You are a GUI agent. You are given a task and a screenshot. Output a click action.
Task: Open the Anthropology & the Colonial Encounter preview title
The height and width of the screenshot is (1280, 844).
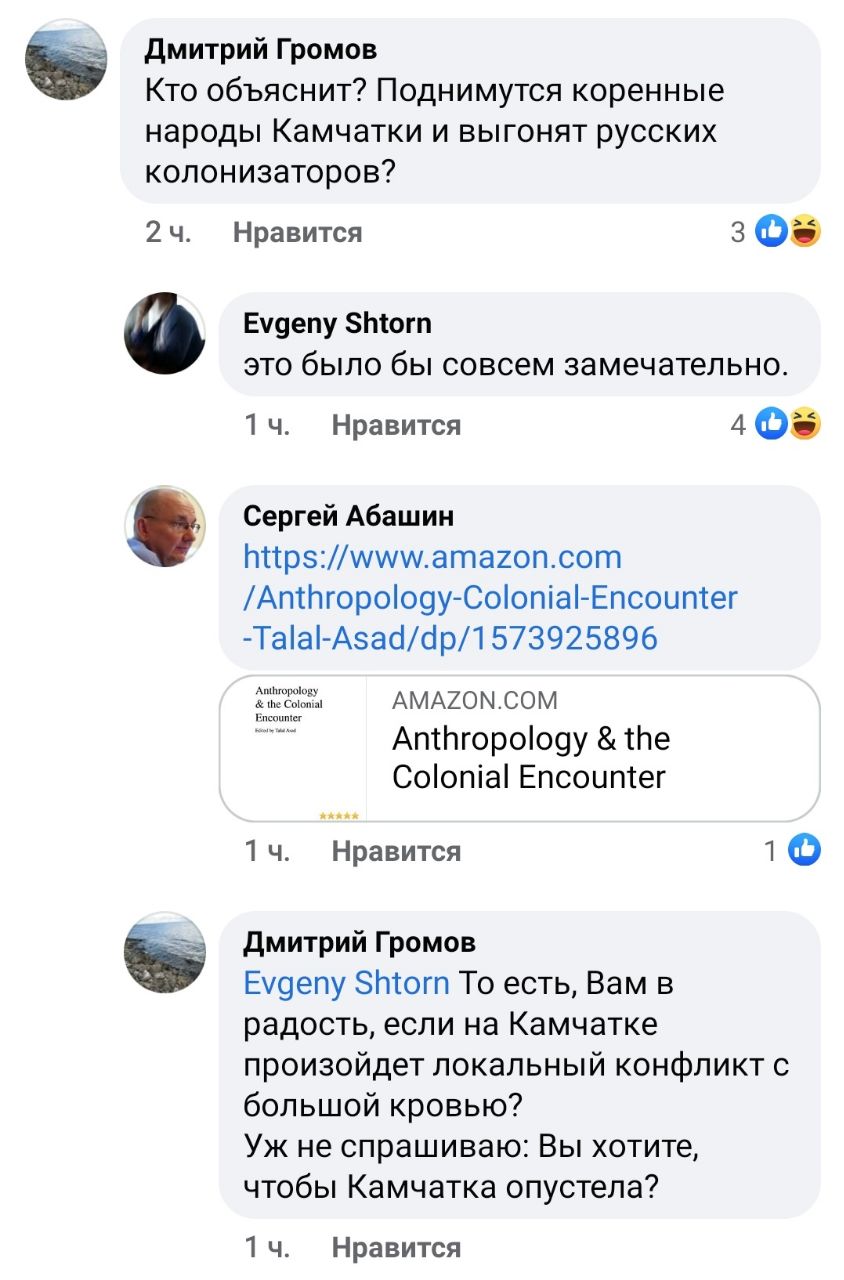[x=530, y=757]
